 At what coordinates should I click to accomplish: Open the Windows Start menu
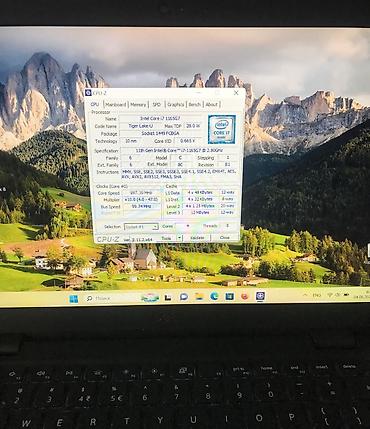(x=73, y=298)
